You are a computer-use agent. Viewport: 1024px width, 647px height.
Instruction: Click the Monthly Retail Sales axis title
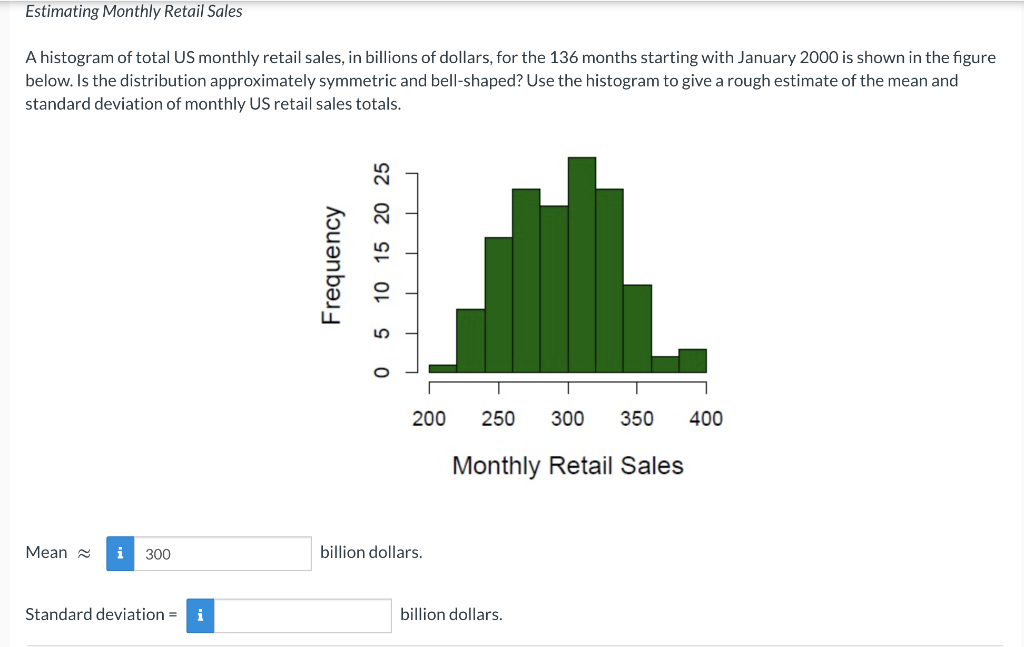[568, 465]
